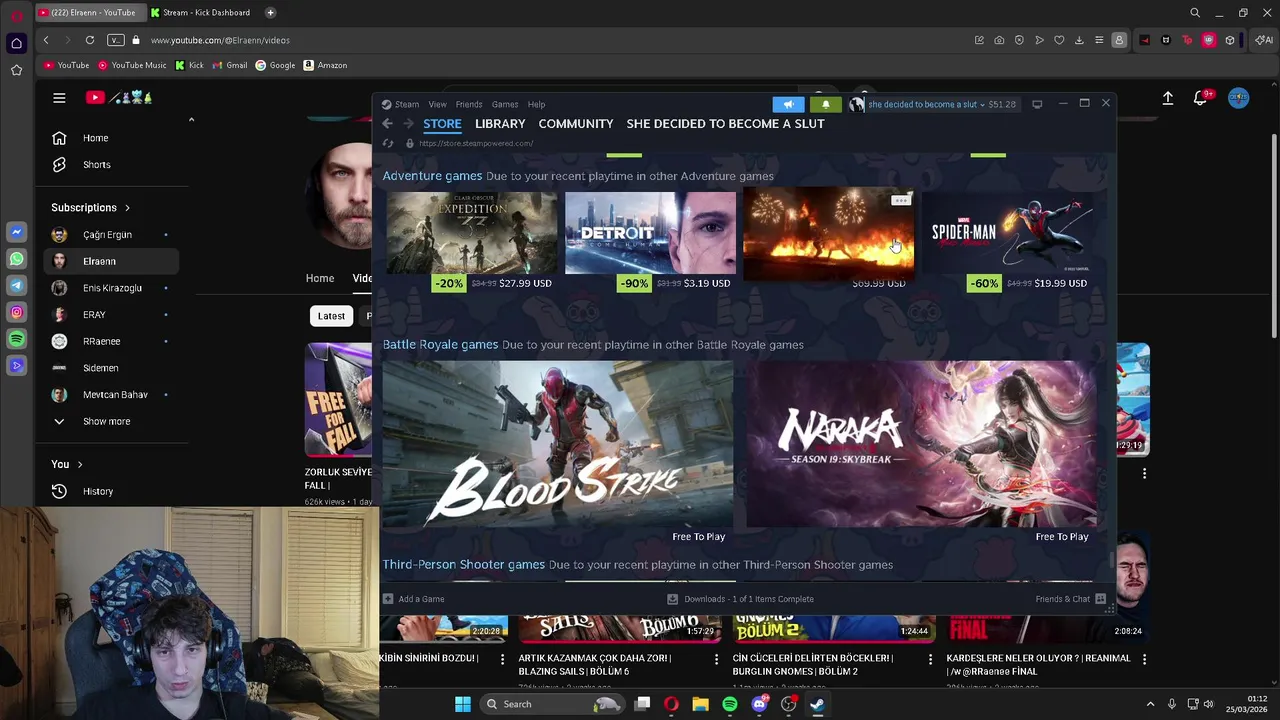Open YouTube hamburger guide menu
The width and height of the screenshot is (1280, 720).
(x=59, y=97)
